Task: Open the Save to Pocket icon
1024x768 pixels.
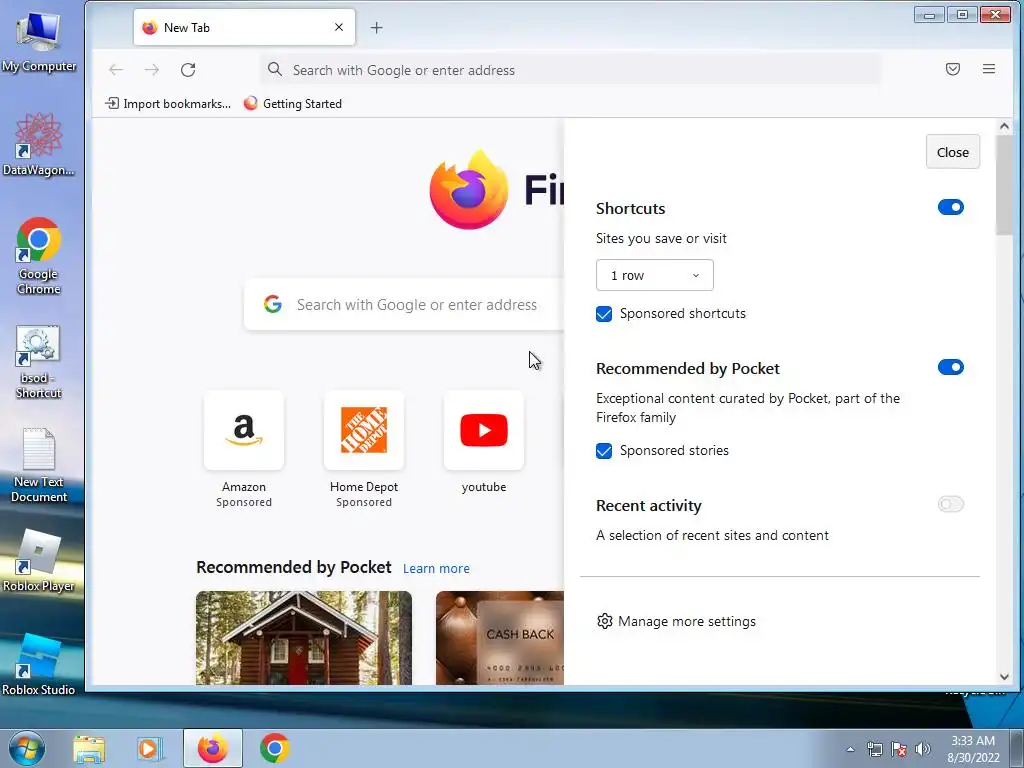Action: tap(953, 69)
